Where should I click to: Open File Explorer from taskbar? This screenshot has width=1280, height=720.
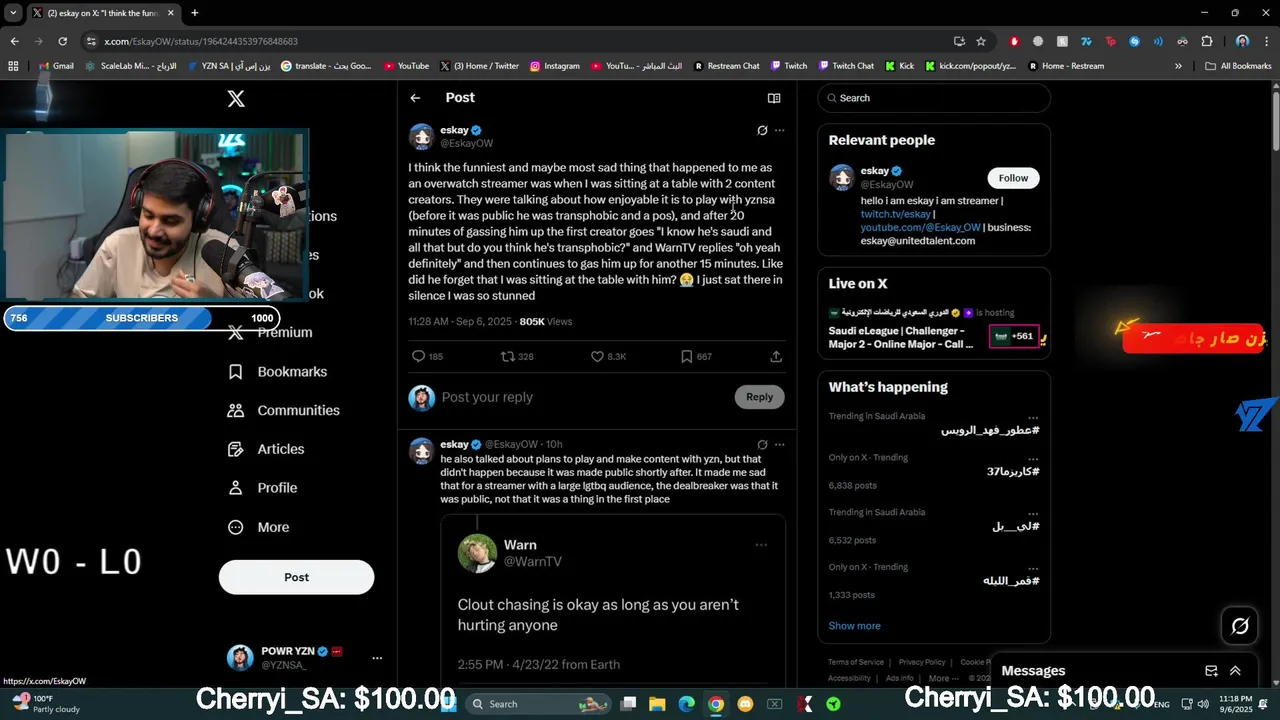tap(657, 704)
